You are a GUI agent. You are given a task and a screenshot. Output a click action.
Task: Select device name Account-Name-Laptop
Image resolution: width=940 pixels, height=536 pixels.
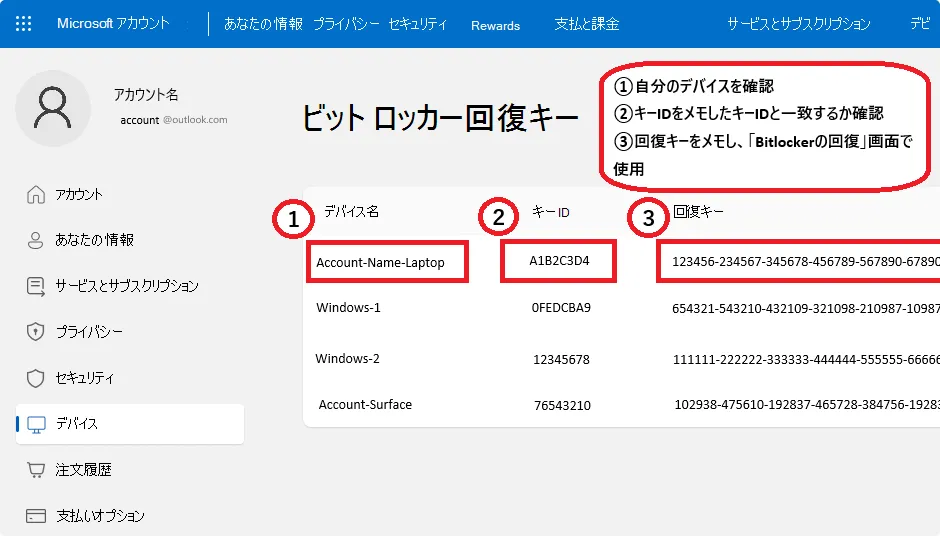pos(380,263)
